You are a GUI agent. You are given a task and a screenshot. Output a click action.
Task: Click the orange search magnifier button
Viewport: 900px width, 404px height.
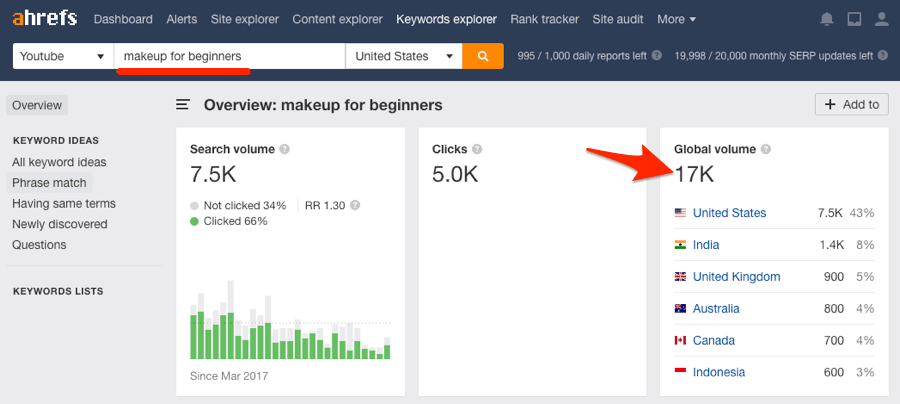(x=483, y=56)
